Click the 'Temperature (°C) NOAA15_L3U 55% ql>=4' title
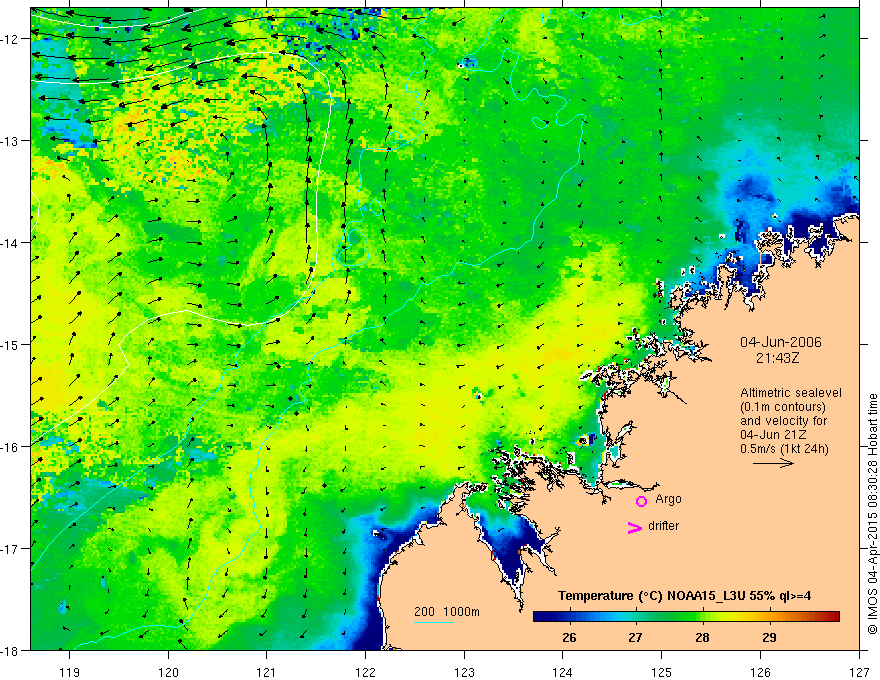 coord(684,596)
